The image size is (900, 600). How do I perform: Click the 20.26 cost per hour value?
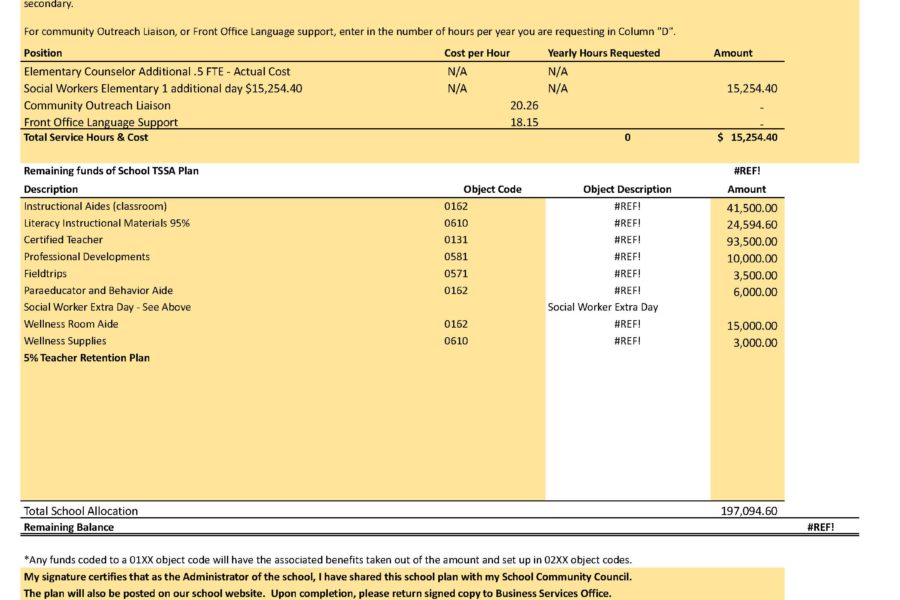click(524, 106)
